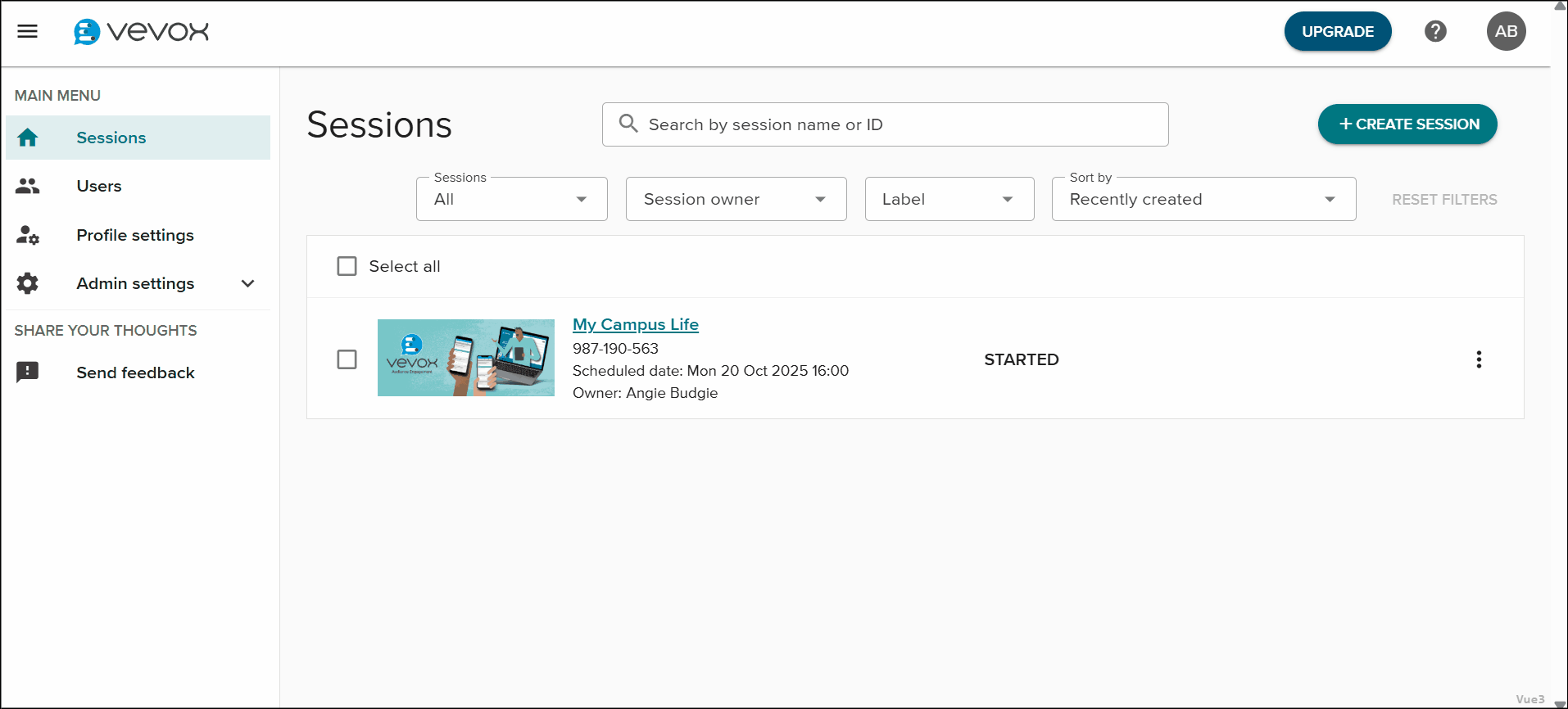This screenshot has height=709, width=1568.
Task: Open the My Campus Life session link
Action: pyautogui.click(x=635, y=324)
